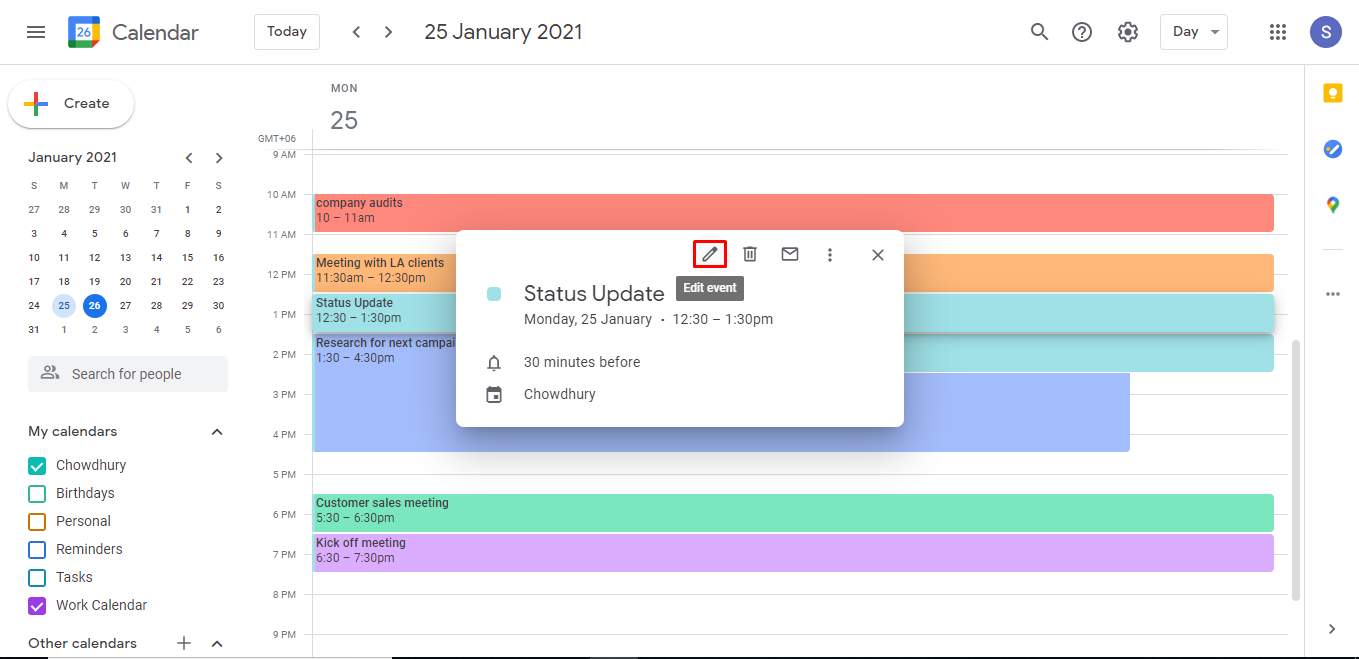
Task: Click the 25 January 2021 header date
Action: [x=503, y=32]
